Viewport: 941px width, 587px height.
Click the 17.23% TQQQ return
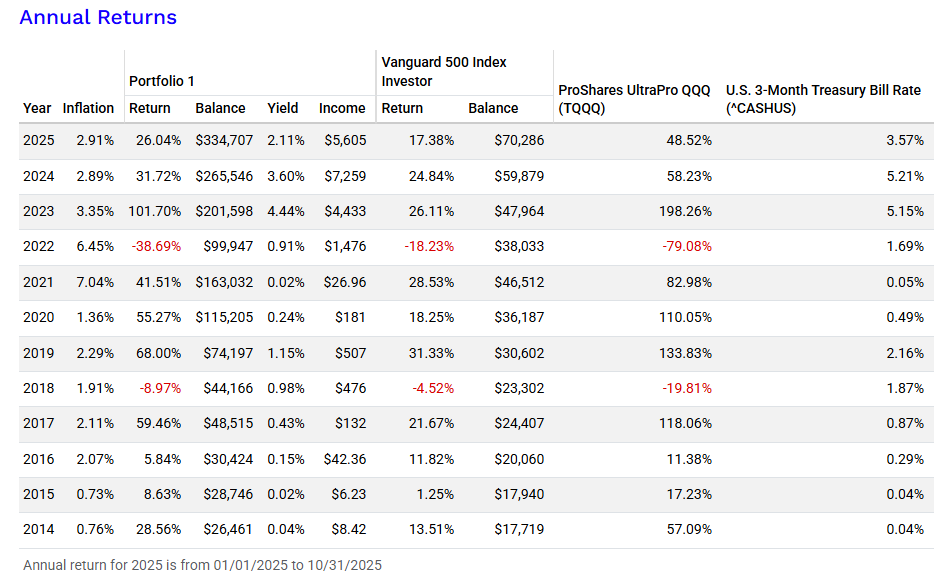click(x=689, y=495)
